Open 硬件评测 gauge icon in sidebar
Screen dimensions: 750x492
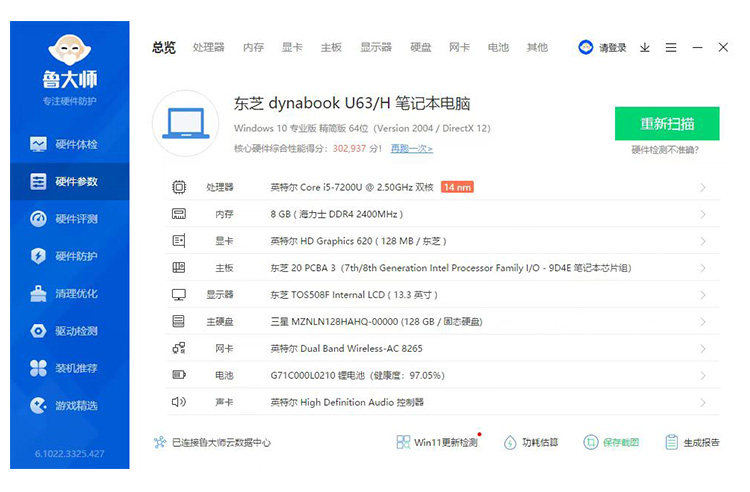click(x=38, y=219)
